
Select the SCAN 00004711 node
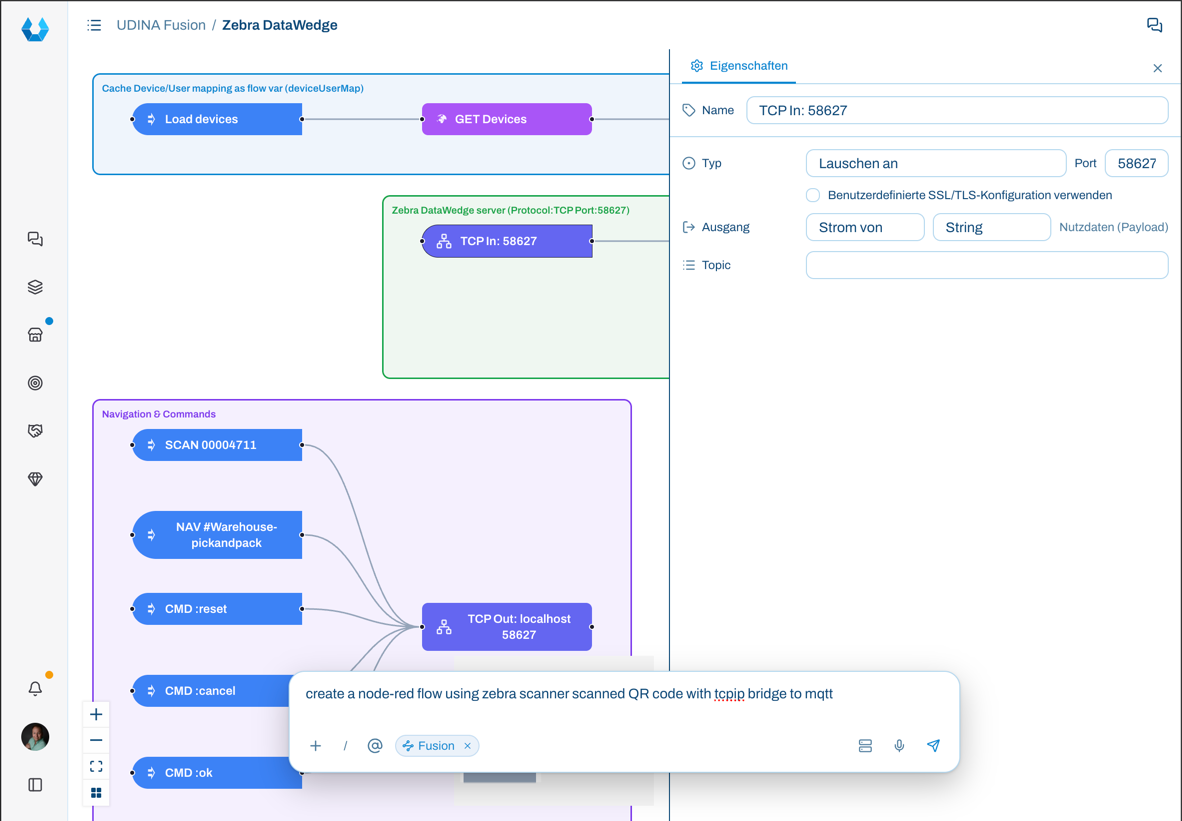(x=217, y=445)
